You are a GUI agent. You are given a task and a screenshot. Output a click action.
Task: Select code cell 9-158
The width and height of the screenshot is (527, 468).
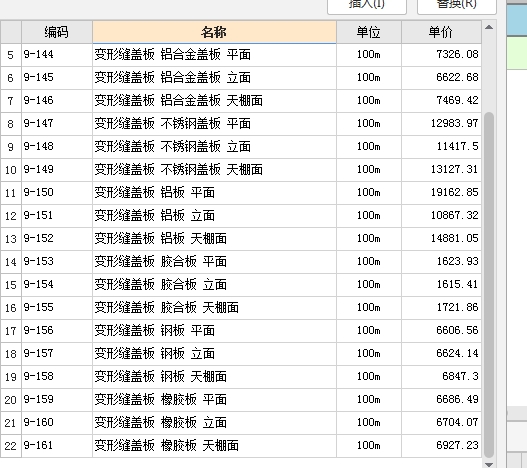(x=57, y=377)
